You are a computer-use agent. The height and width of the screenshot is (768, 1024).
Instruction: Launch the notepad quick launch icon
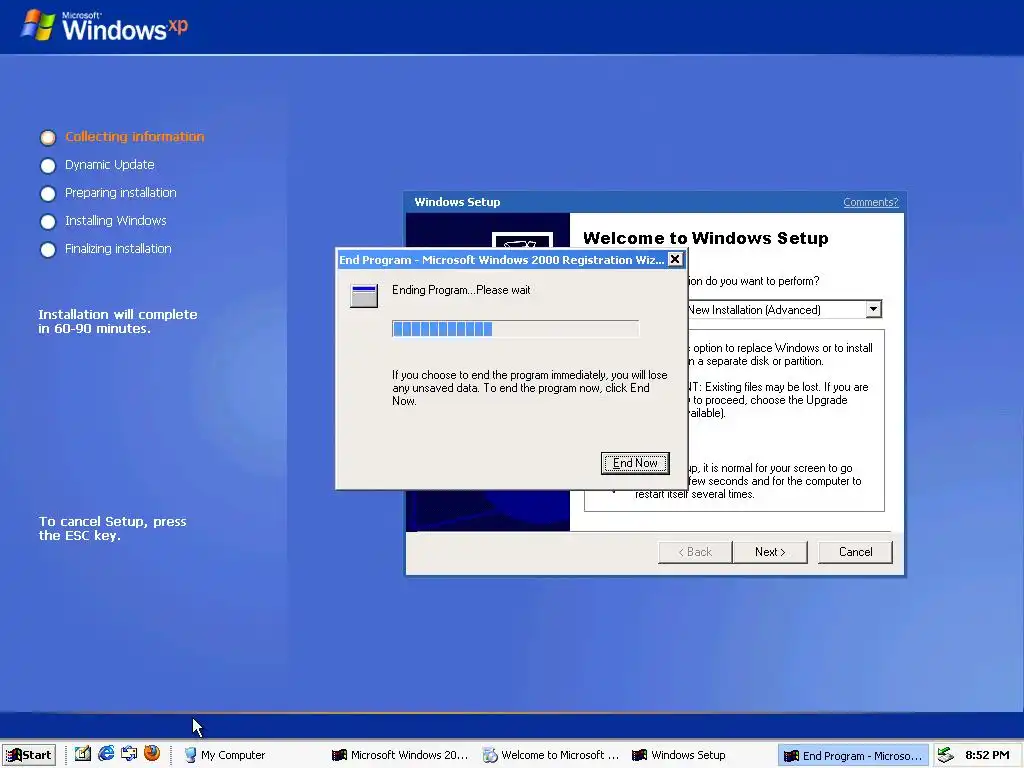click(x=82, y=754)
